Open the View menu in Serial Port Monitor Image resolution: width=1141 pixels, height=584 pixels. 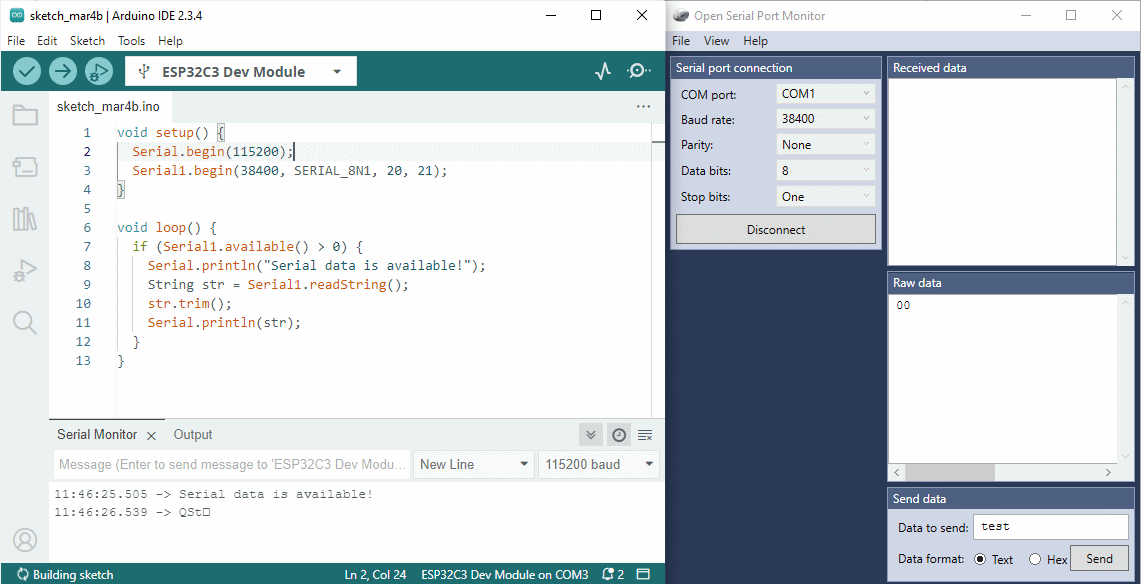tap(717, 41)
